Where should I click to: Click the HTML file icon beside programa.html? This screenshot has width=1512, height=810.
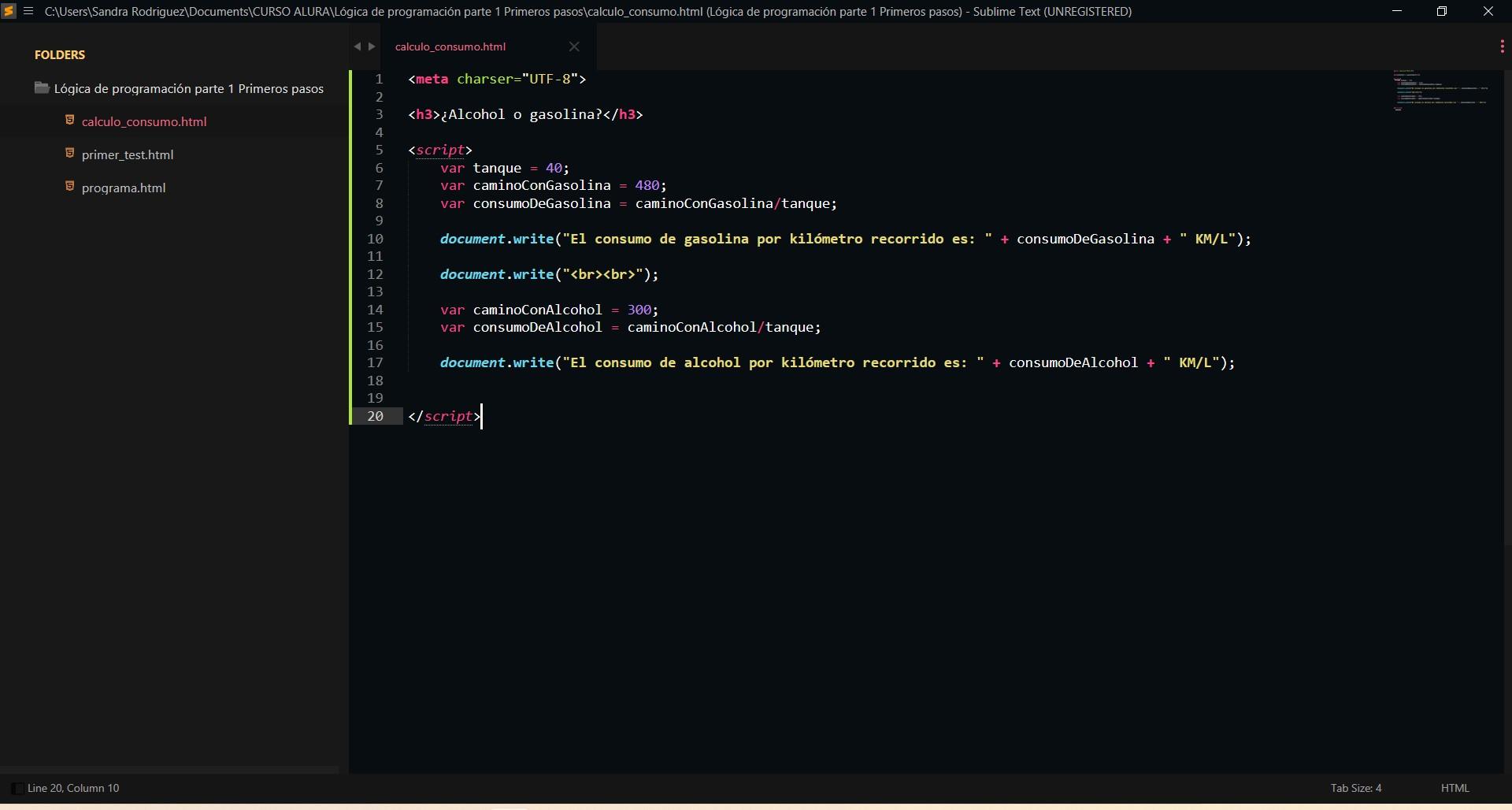click(x=69, y=186)
